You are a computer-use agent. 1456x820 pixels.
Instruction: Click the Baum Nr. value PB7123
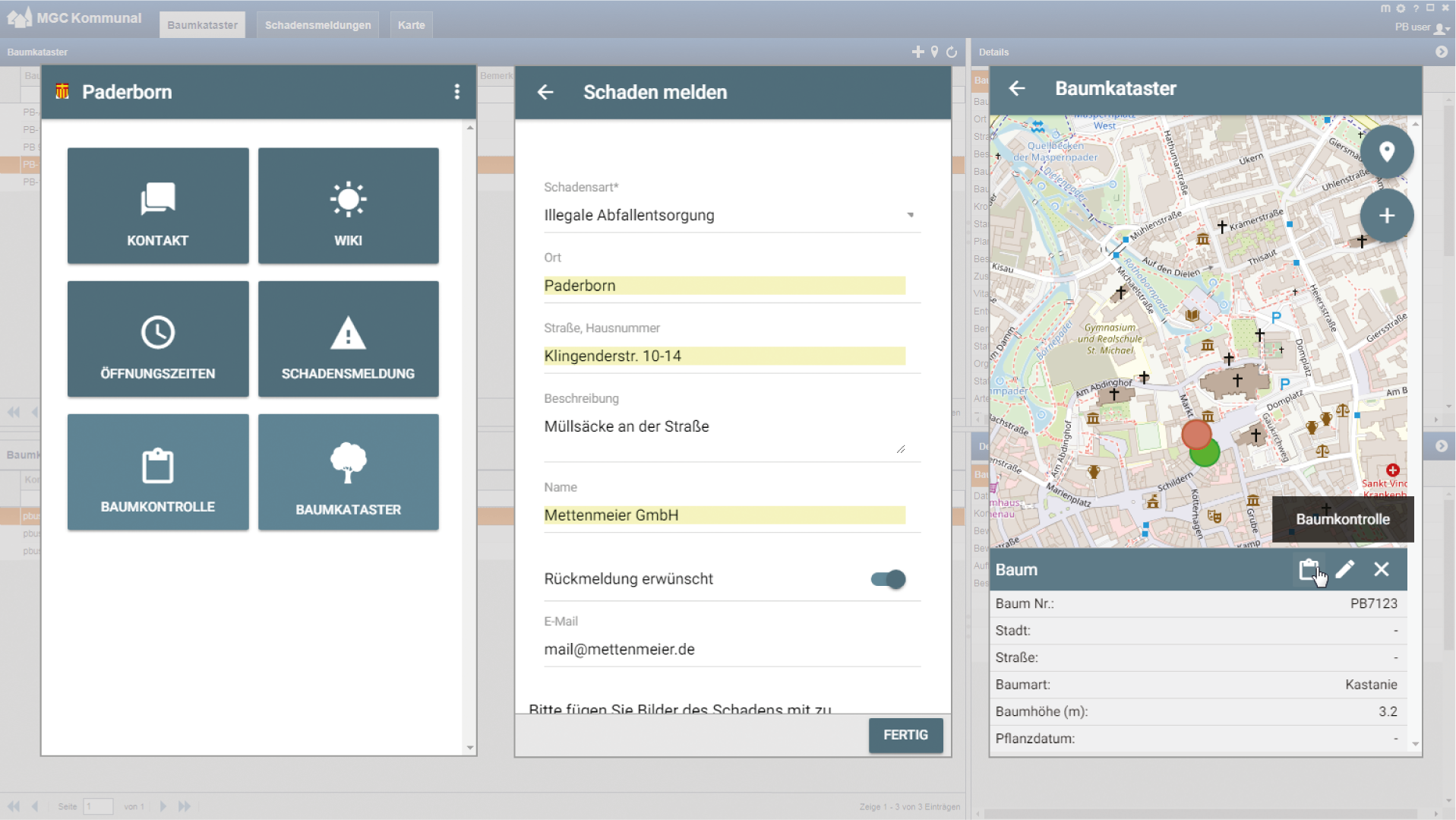tap(1373, 603)
